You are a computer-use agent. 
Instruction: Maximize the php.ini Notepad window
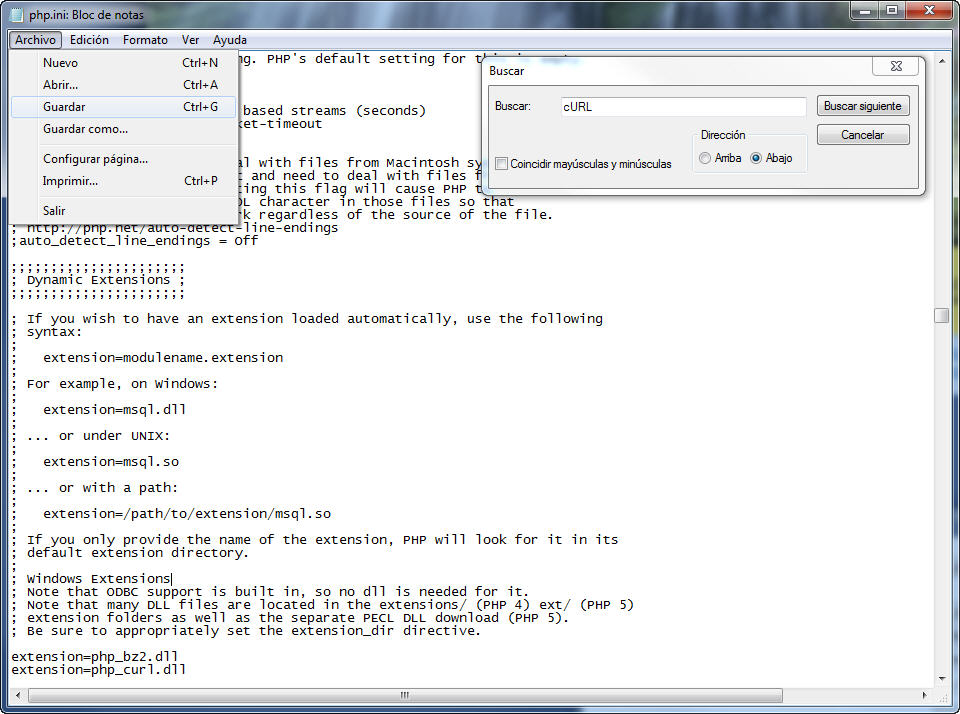892,11
